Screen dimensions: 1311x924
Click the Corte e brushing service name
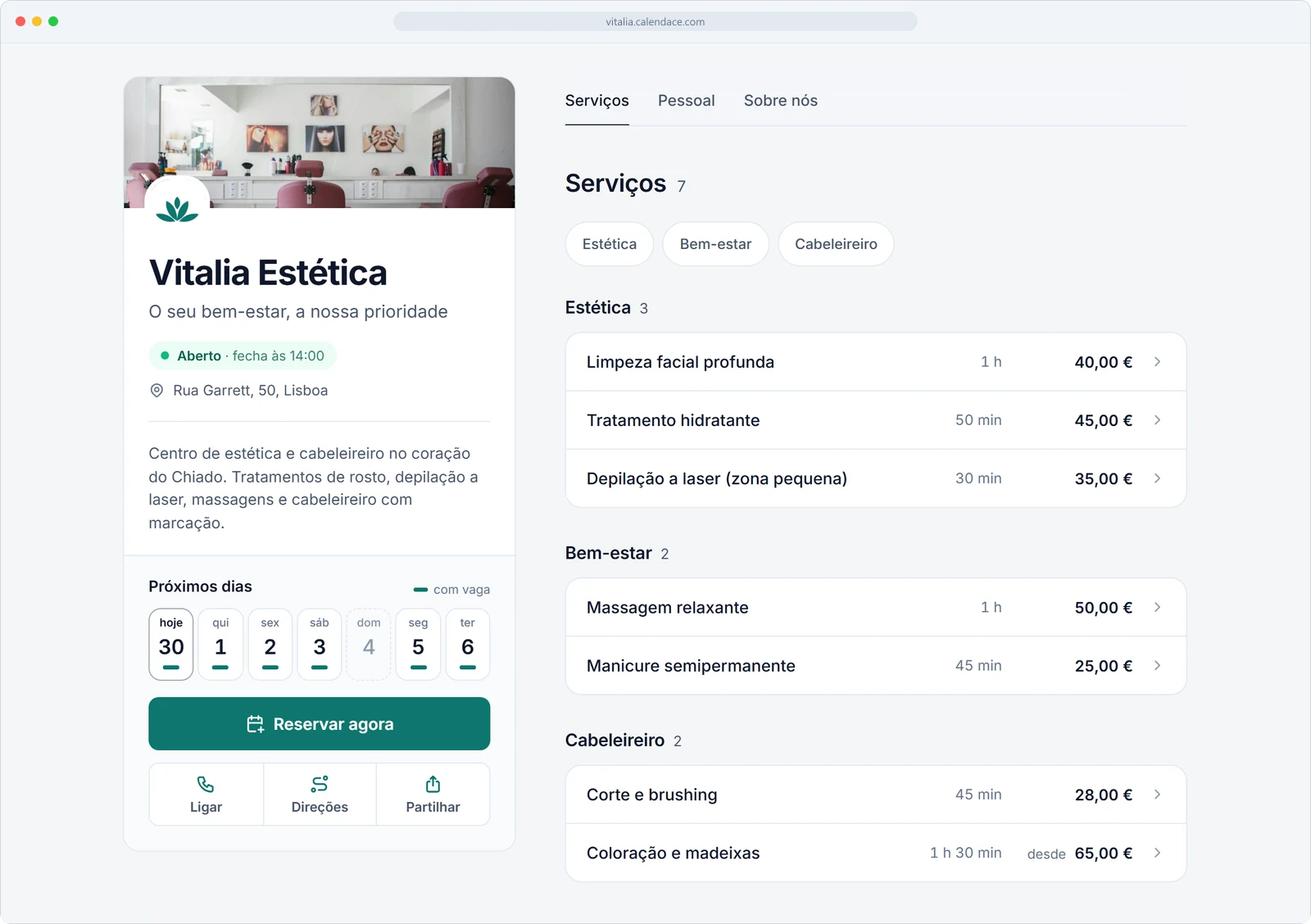(x=651, y=795)
